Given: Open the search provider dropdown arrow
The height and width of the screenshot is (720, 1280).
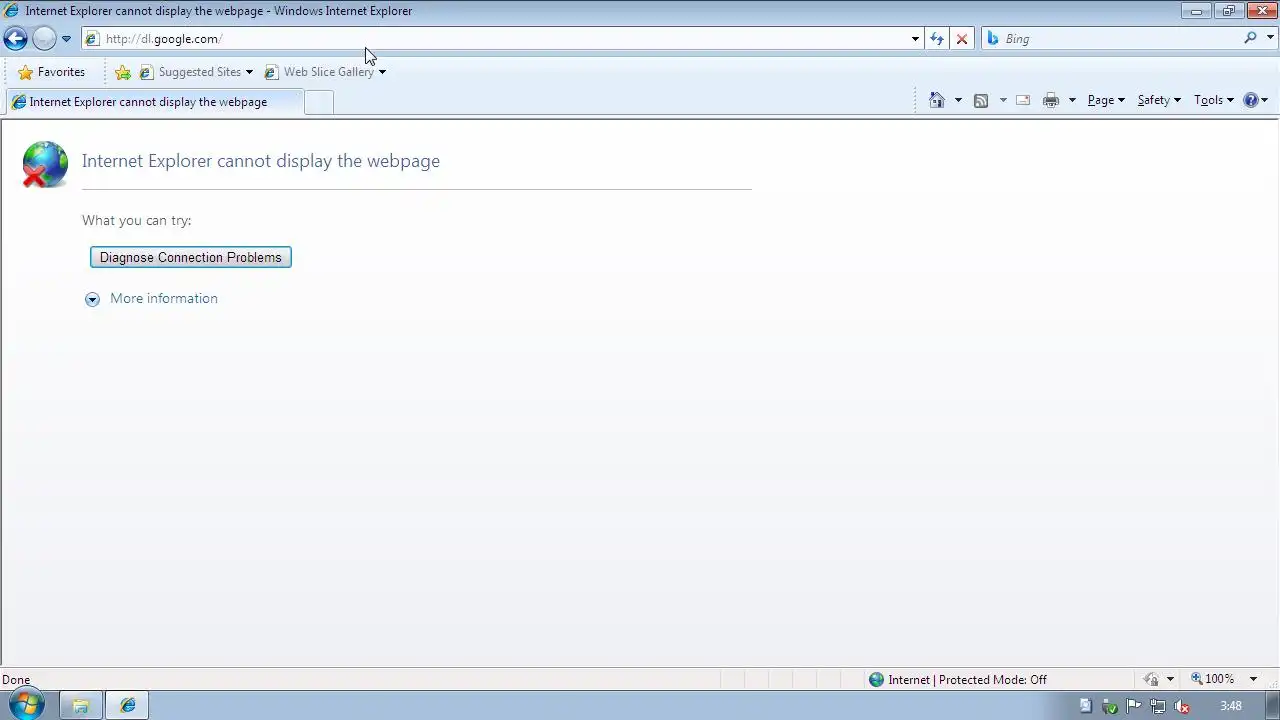Looking at the screenshot, I should click(x=1270, y=39).
